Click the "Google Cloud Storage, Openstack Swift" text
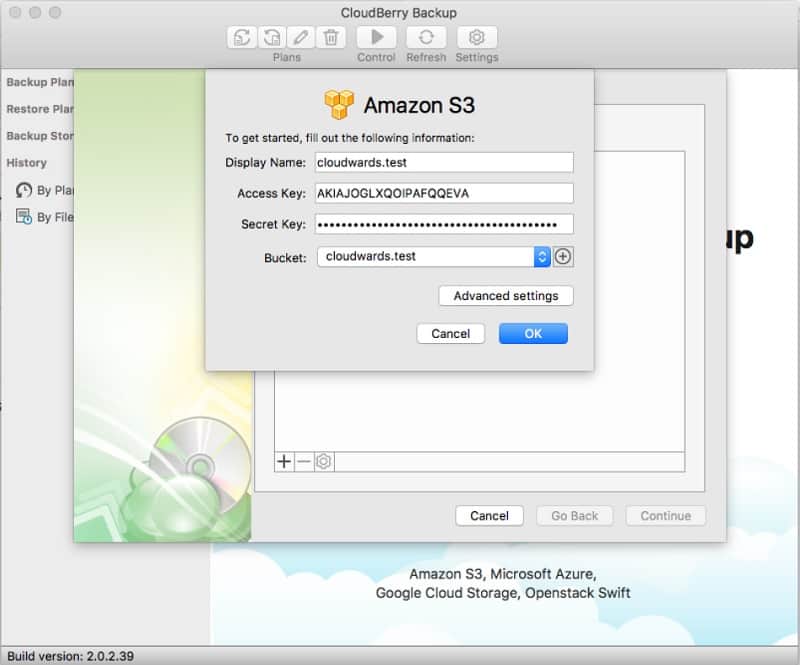 [x=503, y=593]
